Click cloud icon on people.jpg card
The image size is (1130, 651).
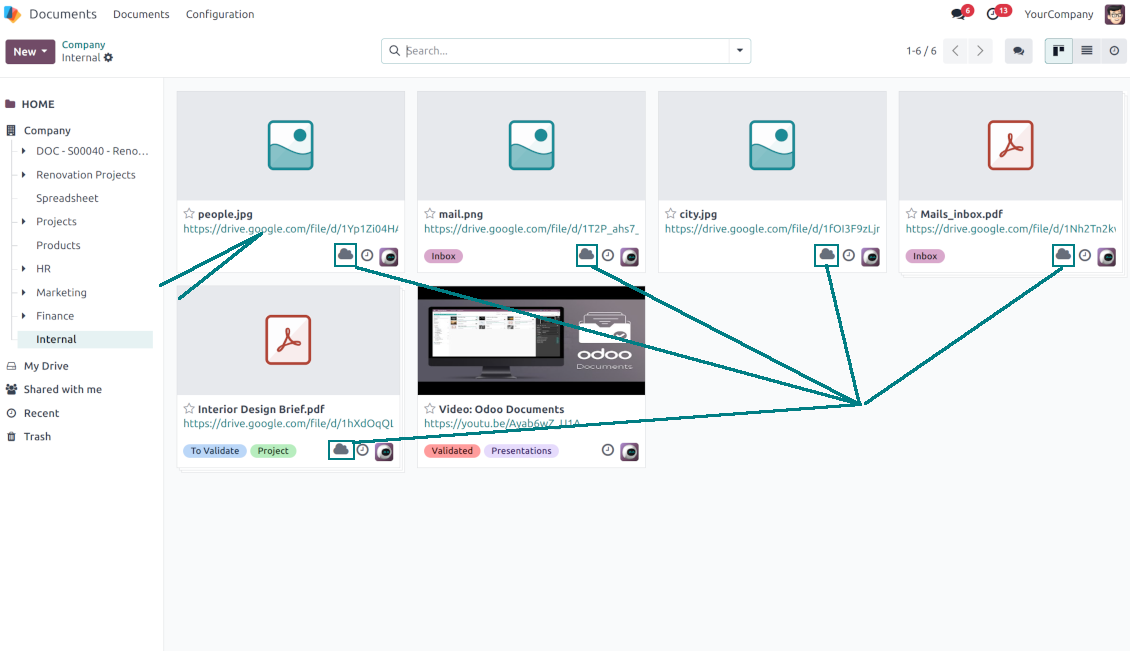tap(345, 254)
